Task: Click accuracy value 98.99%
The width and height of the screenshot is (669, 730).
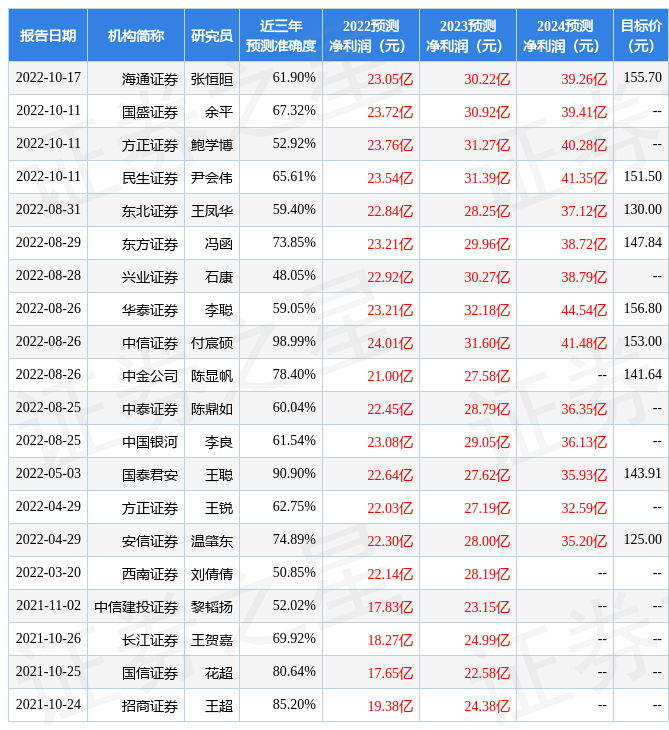Action: (x=294, y=342)
